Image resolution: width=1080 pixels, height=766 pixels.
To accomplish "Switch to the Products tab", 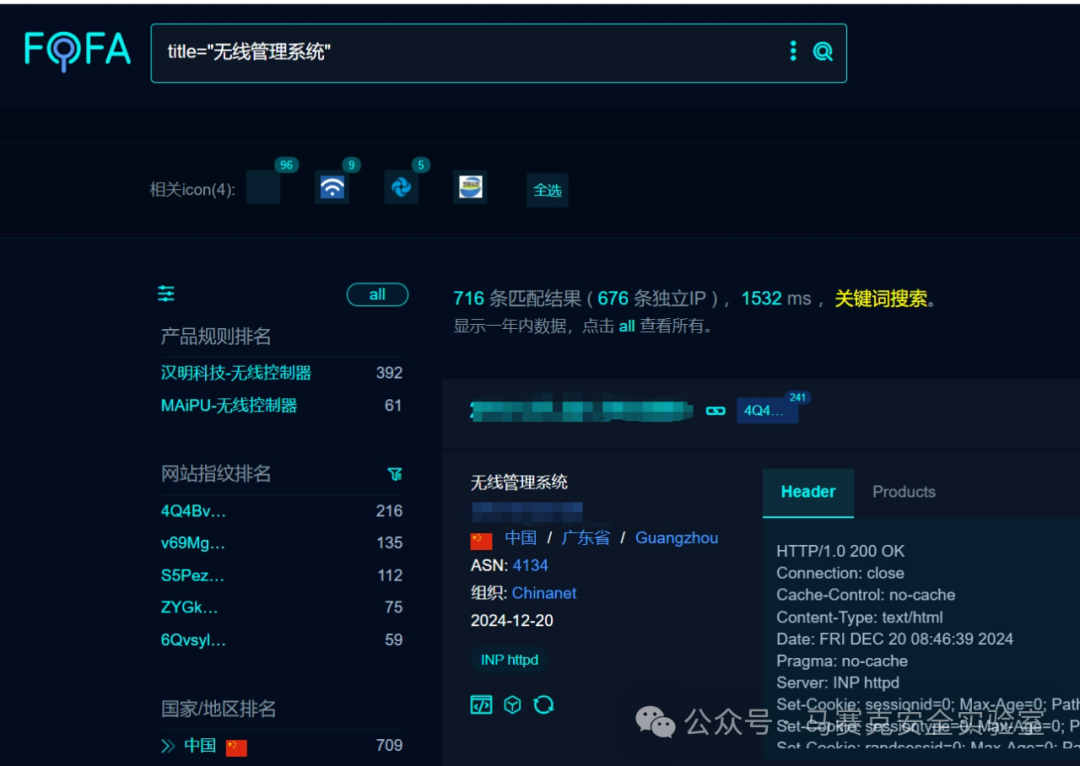I will pyautogui.click(x=904, y=492).
